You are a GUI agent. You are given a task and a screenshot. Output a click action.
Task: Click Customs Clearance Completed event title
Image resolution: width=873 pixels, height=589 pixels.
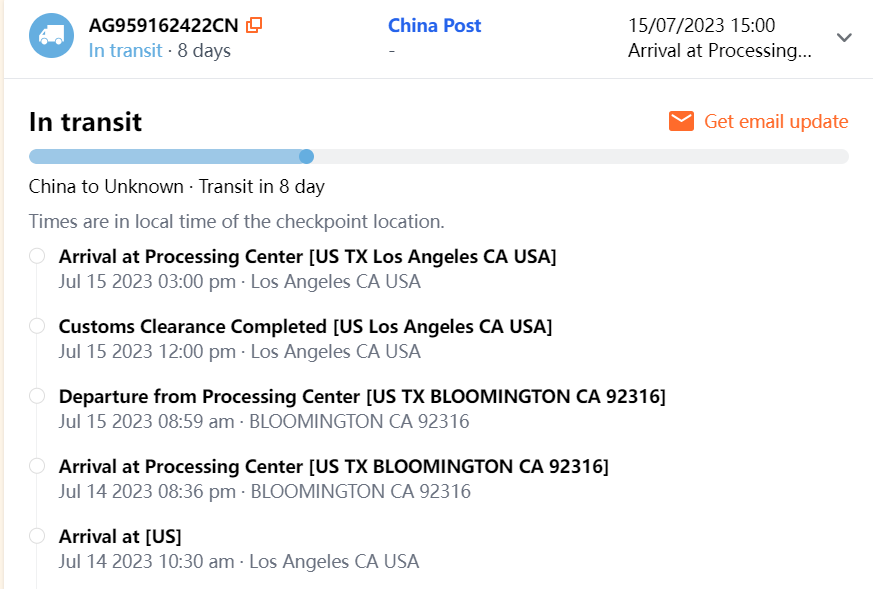[x=305, y=326]
